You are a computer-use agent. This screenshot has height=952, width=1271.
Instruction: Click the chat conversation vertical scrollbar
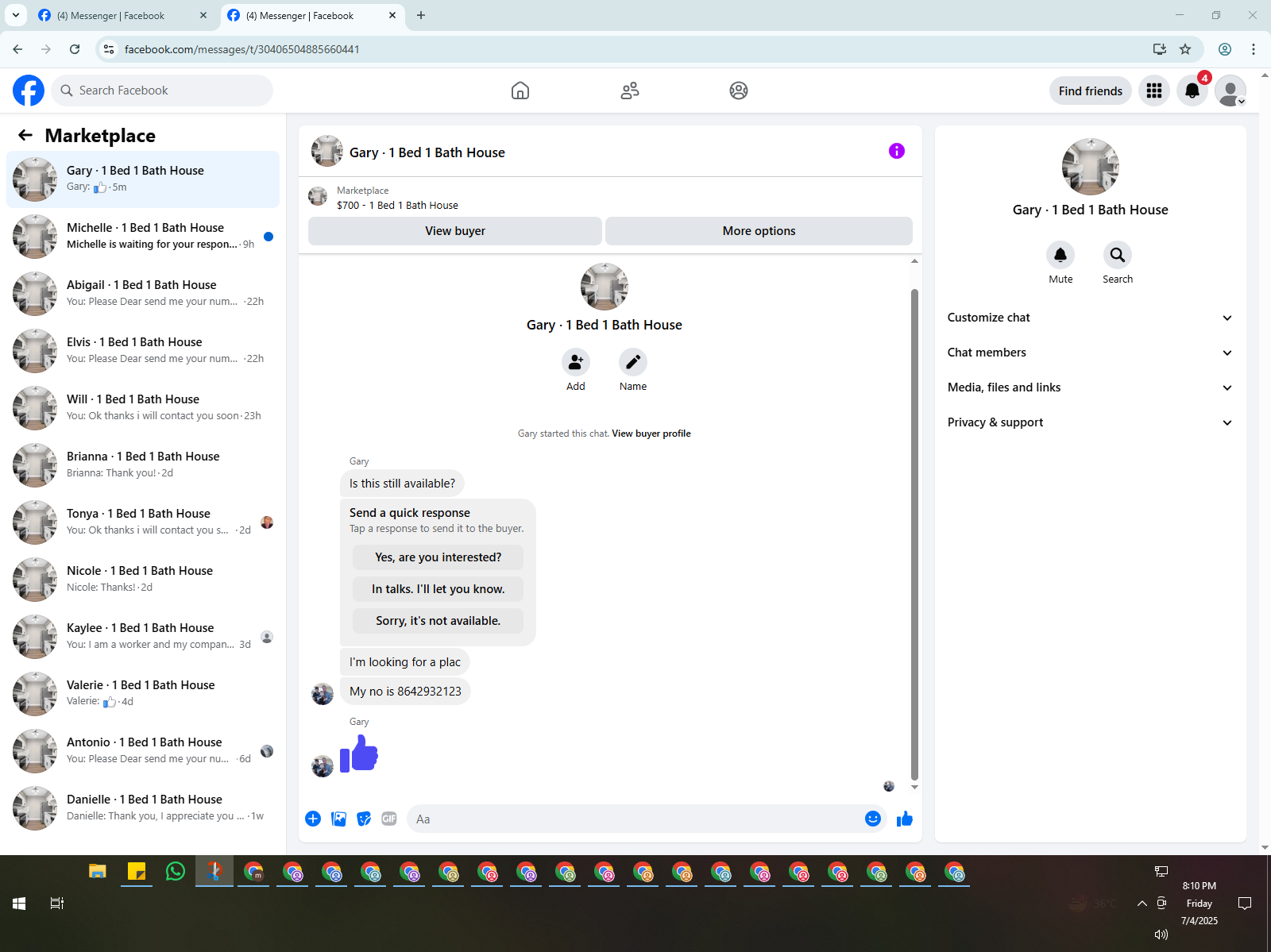[x=914, y=534]
